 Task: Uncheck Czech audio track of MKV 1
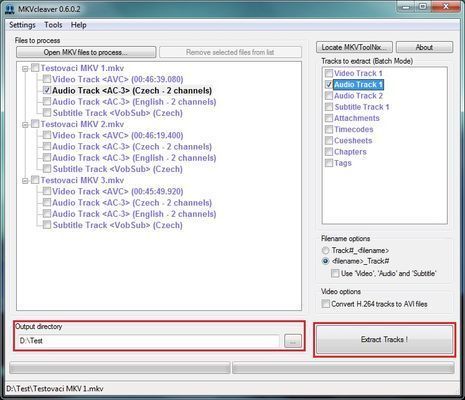[47, 90]
